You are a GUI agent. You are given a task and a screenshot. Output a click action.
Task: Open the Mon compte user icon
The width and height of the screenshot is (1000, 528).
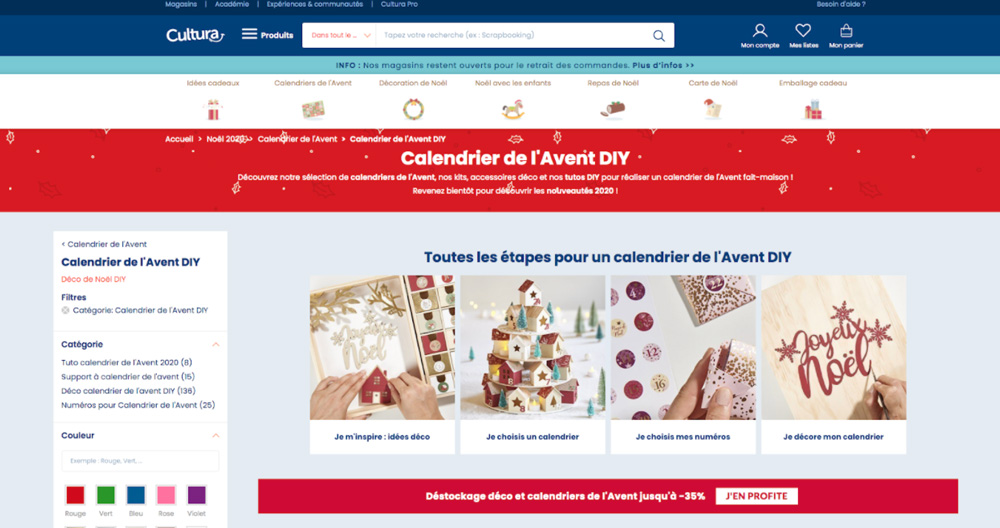coord(760,31)
